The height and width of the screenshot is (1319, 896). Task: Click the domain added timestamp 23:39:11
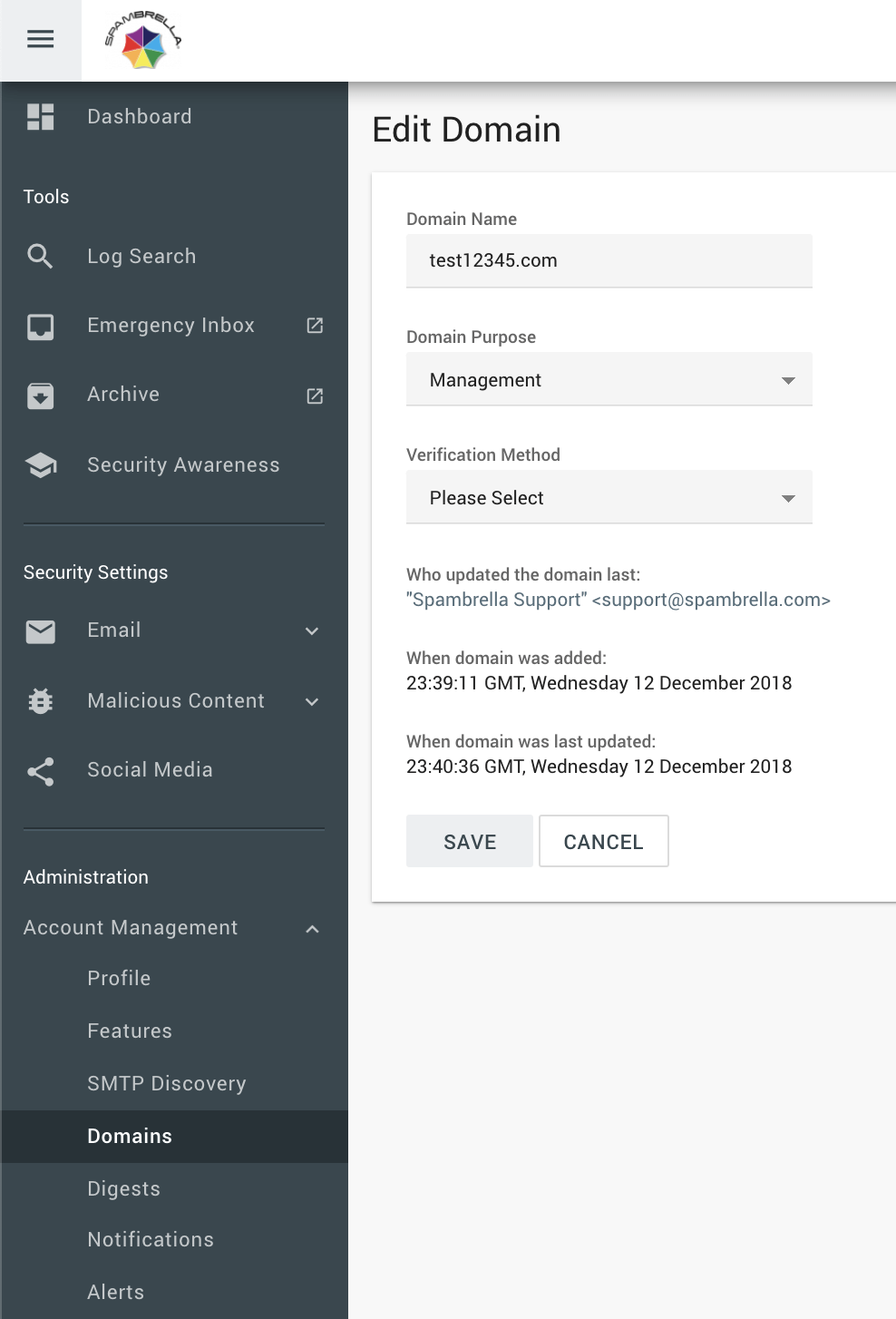coord(599,683)
